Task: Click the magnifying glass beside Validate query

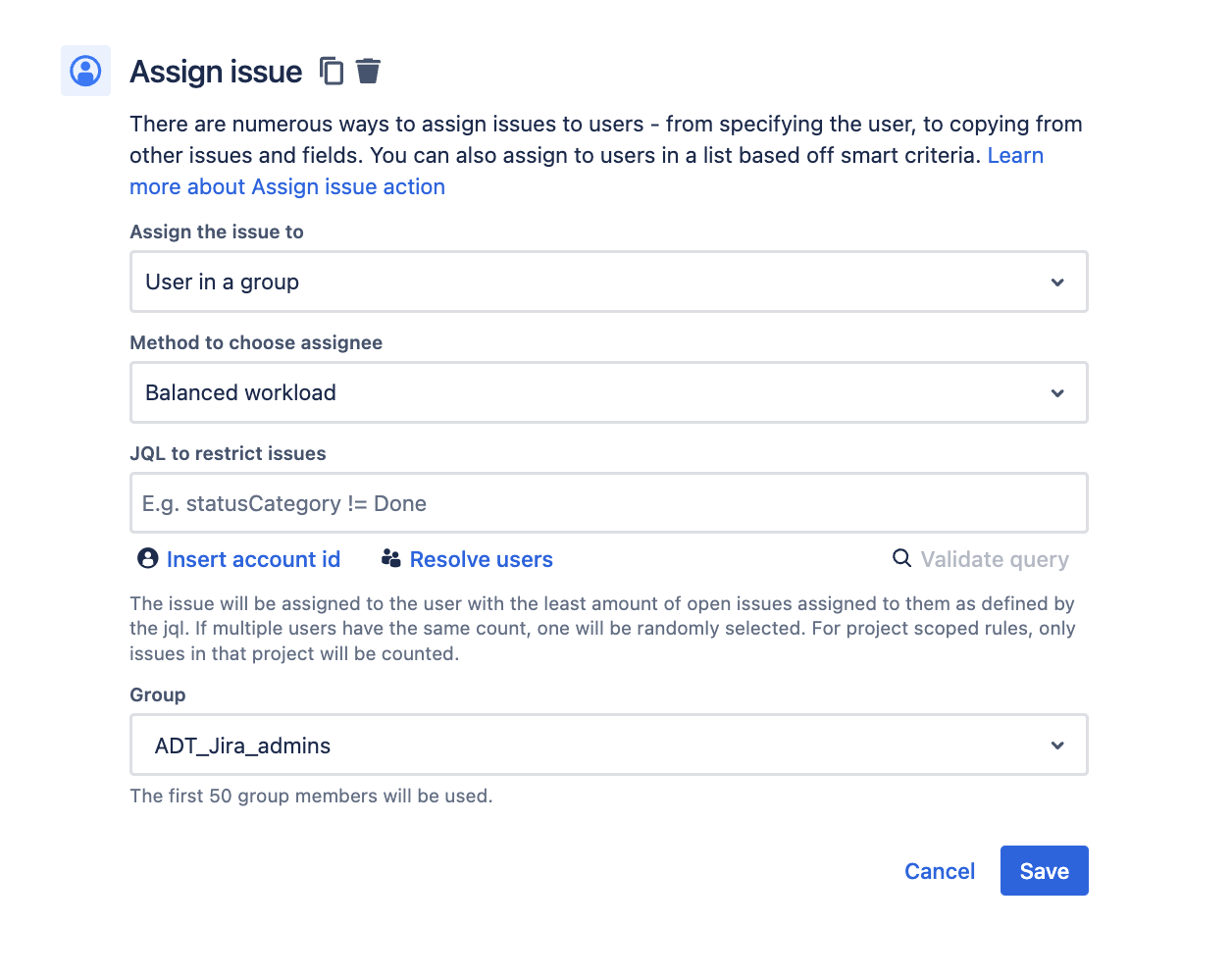Action: point(900,558)
